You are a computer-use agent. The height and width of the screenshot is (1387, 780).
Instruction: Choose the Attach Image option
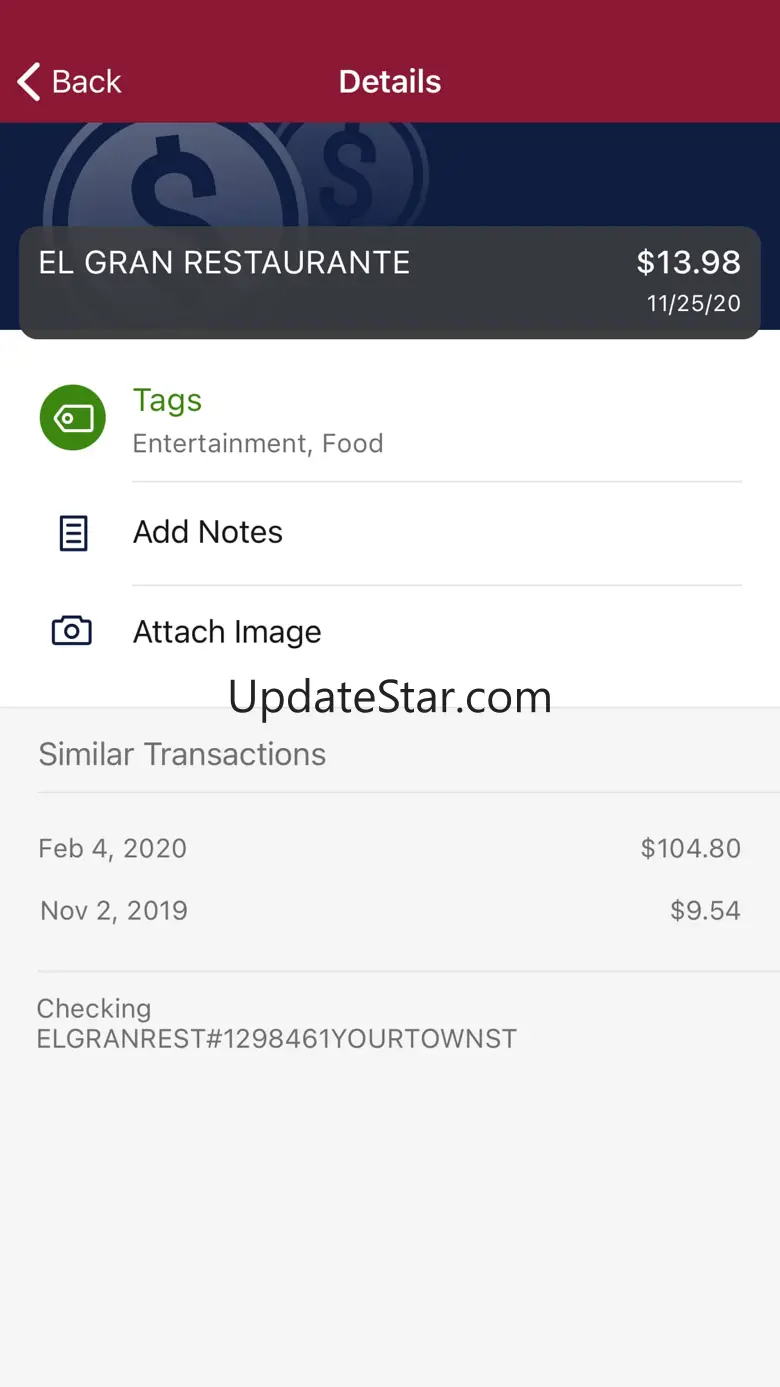pos(227,632)
